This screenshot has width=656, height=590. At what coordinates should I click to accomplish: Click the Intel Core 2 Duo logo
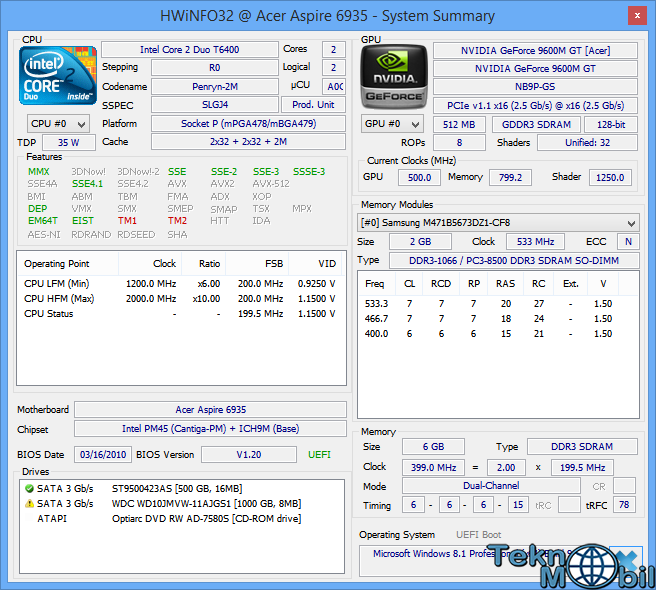click(58, 75)
